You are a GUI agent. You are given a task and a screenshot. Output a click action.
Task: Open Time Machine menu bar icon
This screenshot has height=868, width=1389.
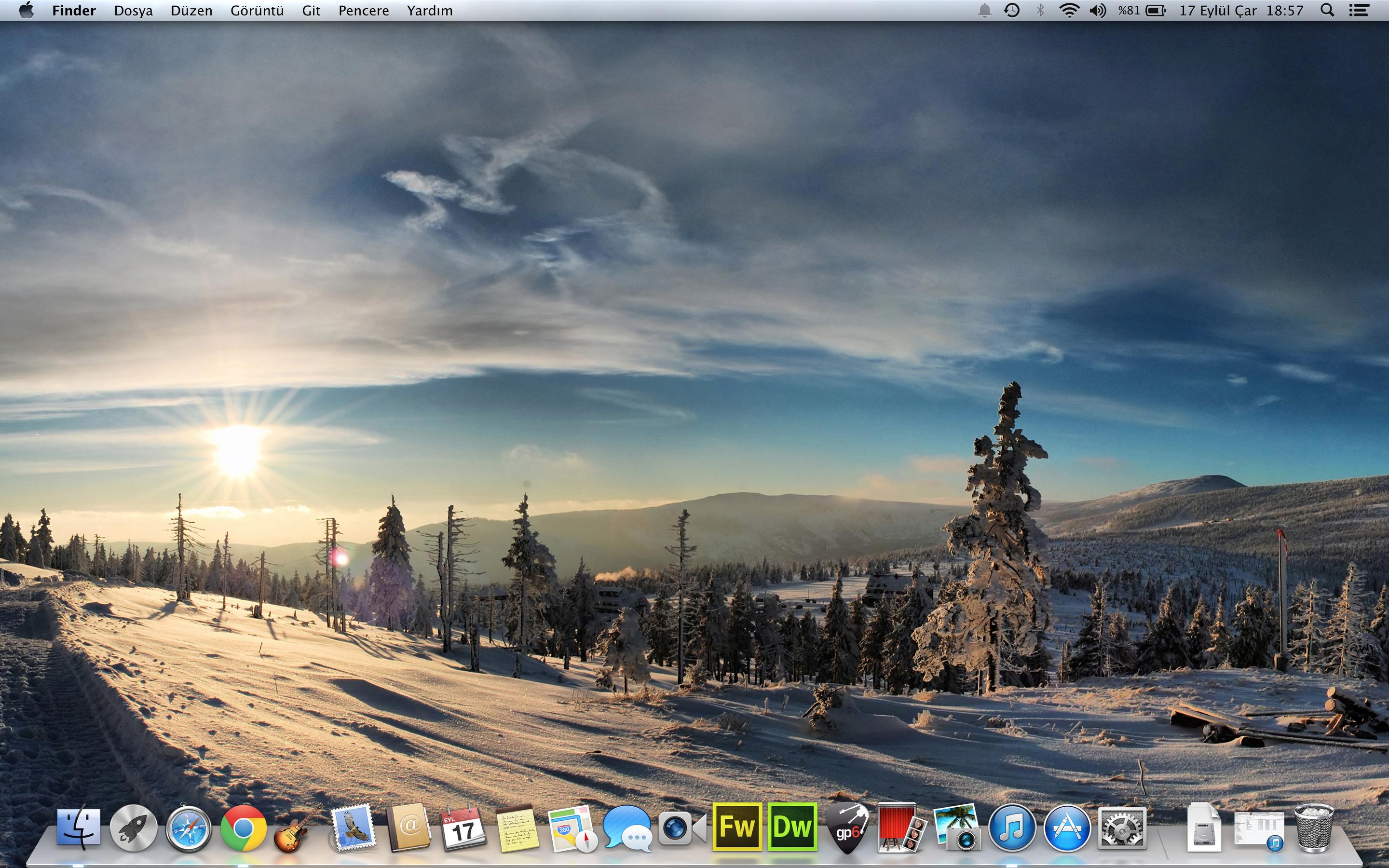[x=1012, y=10]
